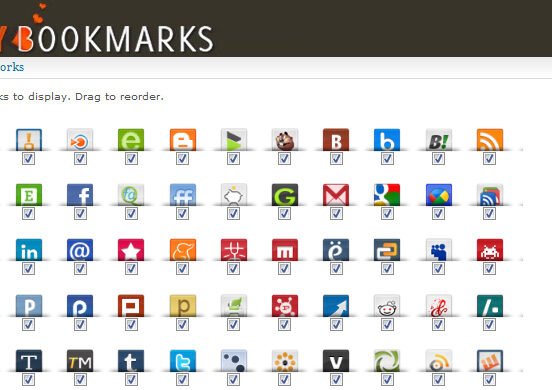The image size is (552, 390).
Task: Select the green swirl icon
Action: click(387, 361)
